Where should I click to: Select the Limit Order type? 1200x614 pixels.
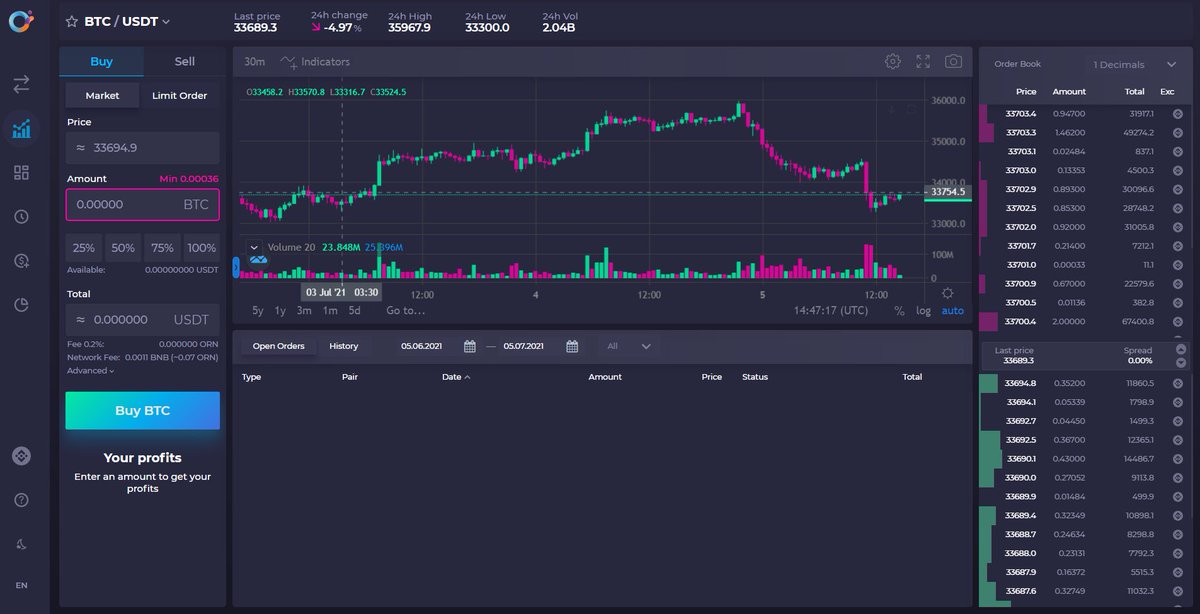coord(180,96)
